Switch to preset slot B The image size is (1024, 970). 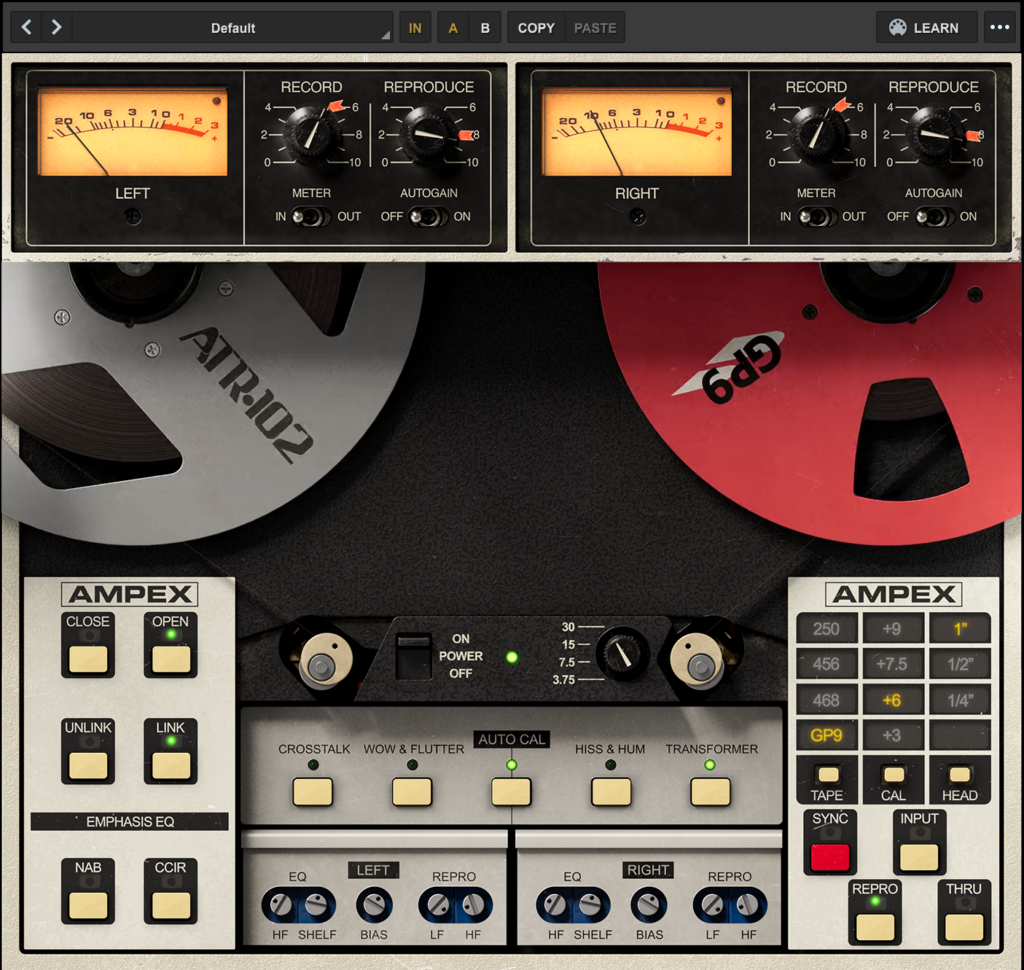click(485, 28)
